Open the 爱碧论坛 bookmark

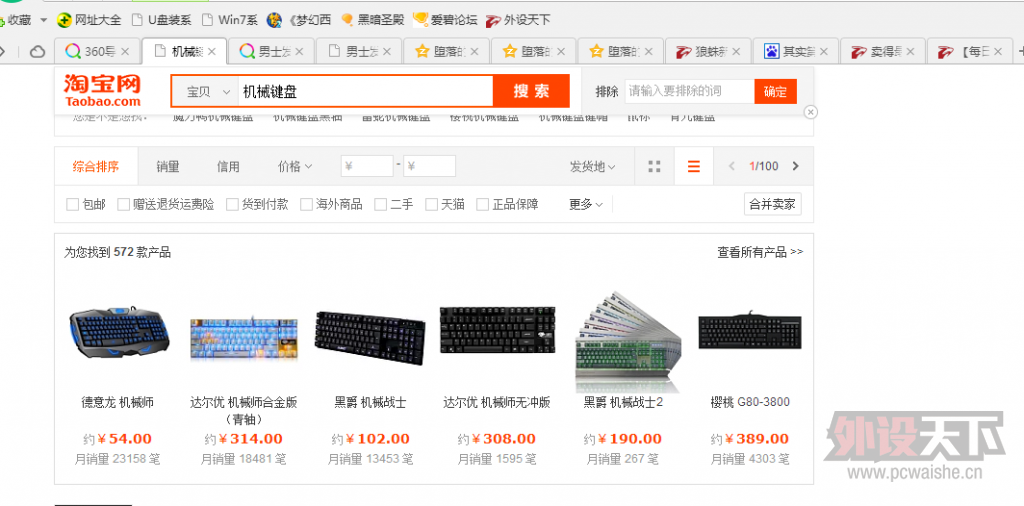click(445, 20)
